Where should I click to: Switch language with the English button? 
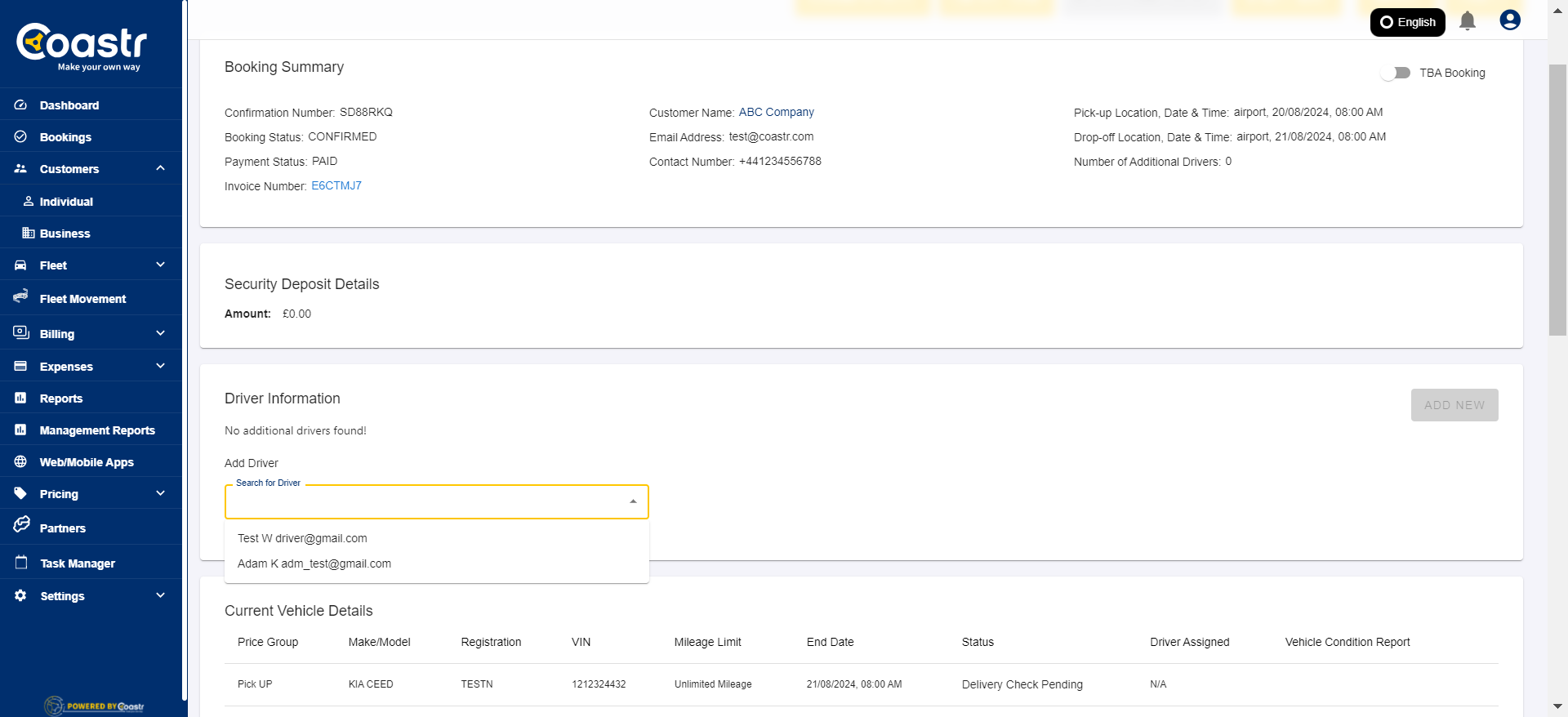coord(1408,22)
